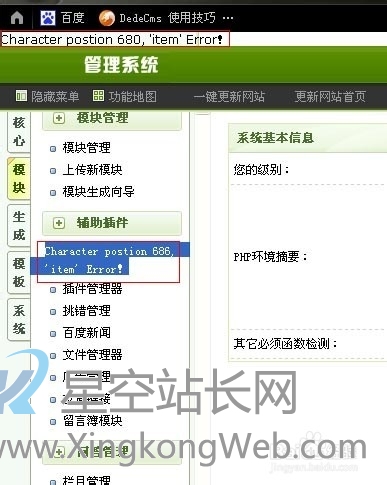Open 留言簿模块
Viewport: 387px width, 485px height.
[x=92, y=421]
